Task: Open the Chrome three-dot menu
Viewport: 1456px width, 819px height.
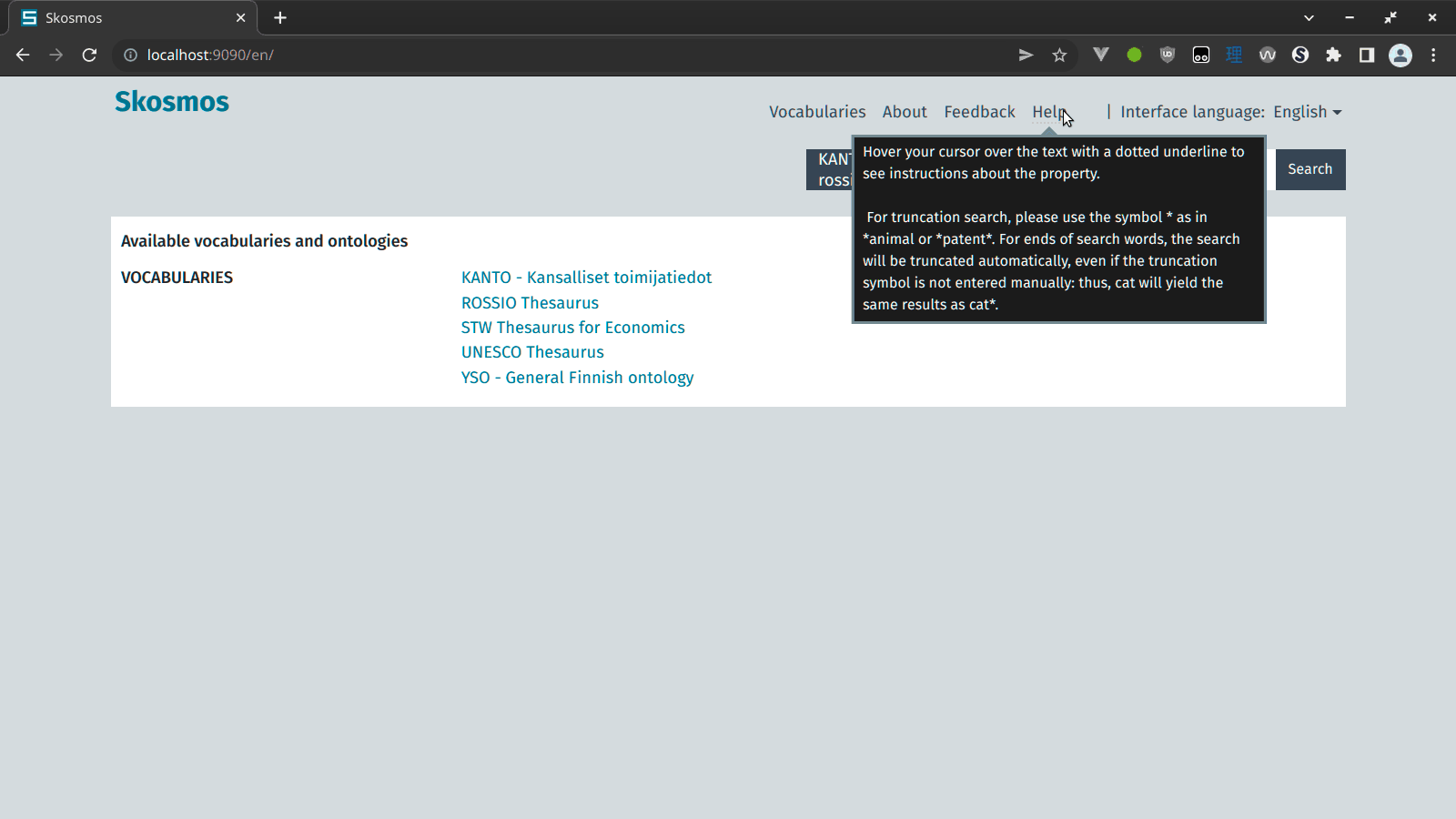Action: 1433,55
